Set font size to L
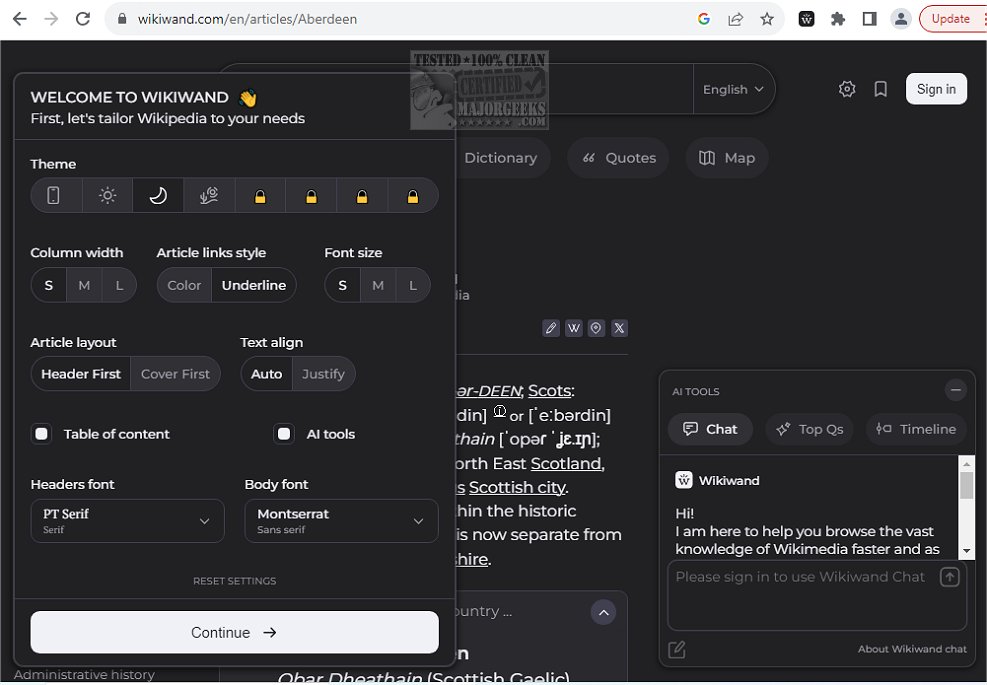This screenshot has width=987, height=685. point(413,285)
